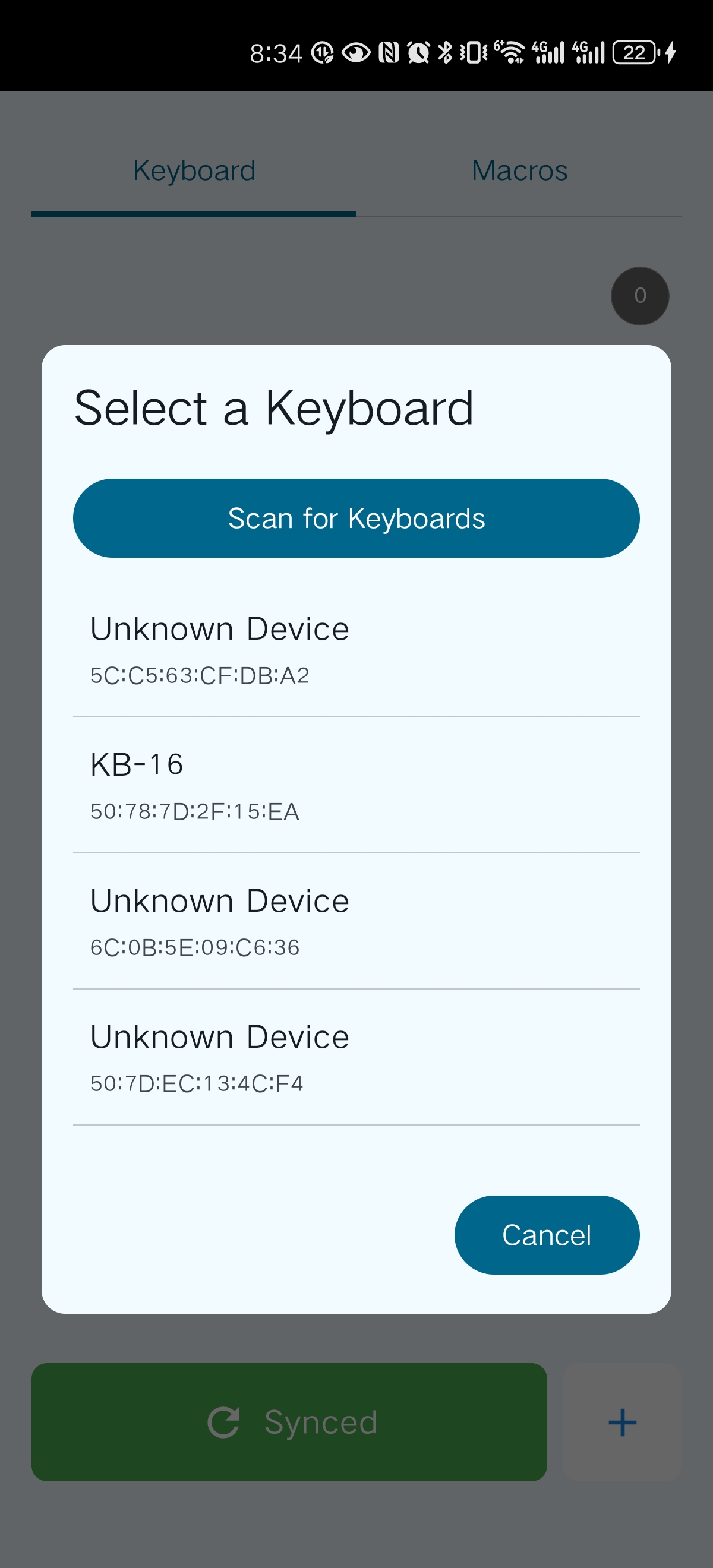713x1568 pixels.
Task: Tap the vibrate mode status icon
Action: coord(474,52)
